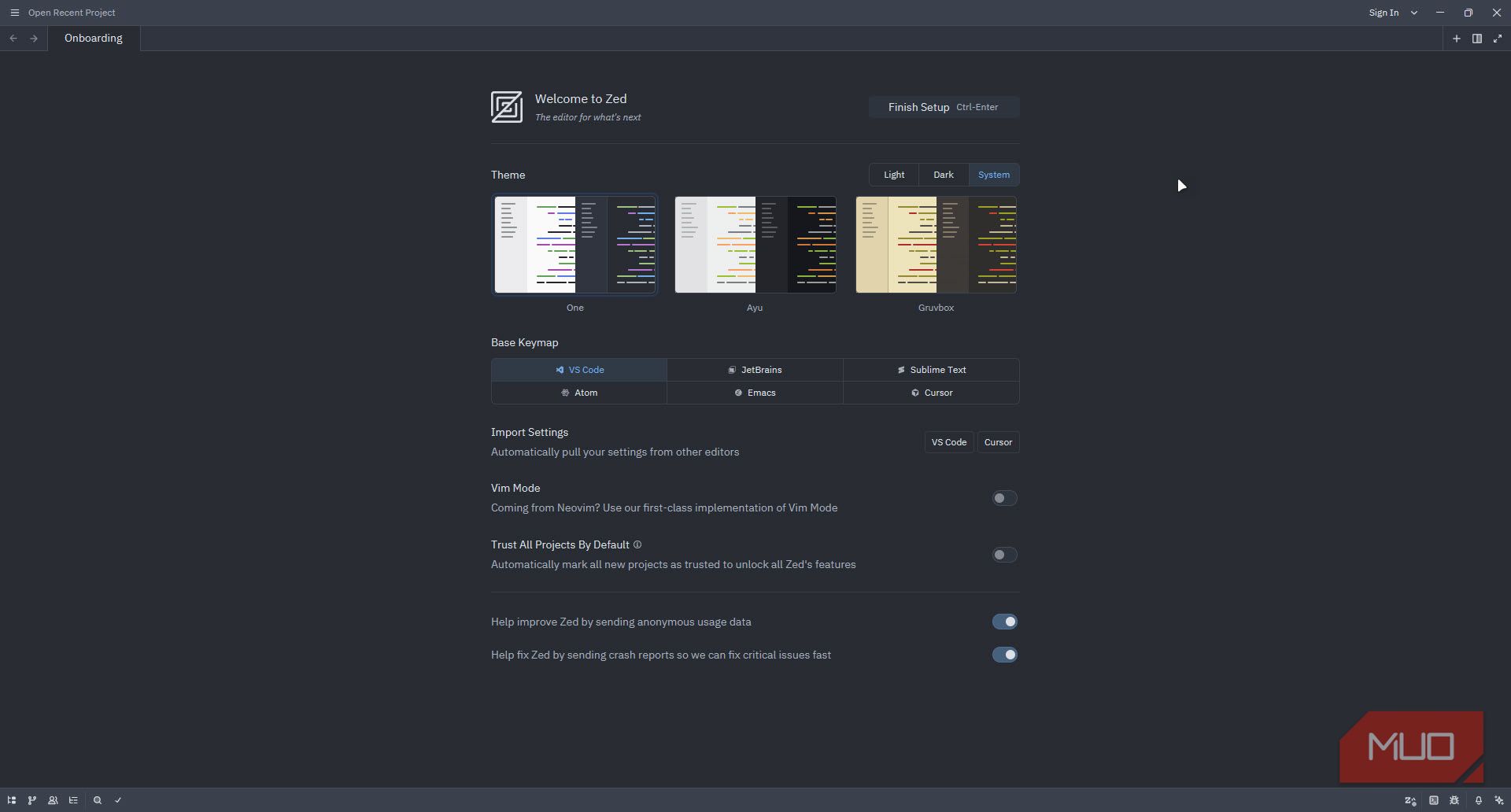This screenshot has width=1511, height=812.
Task: Switch to the Onboarding tab
Action: [x=94, y=38]
